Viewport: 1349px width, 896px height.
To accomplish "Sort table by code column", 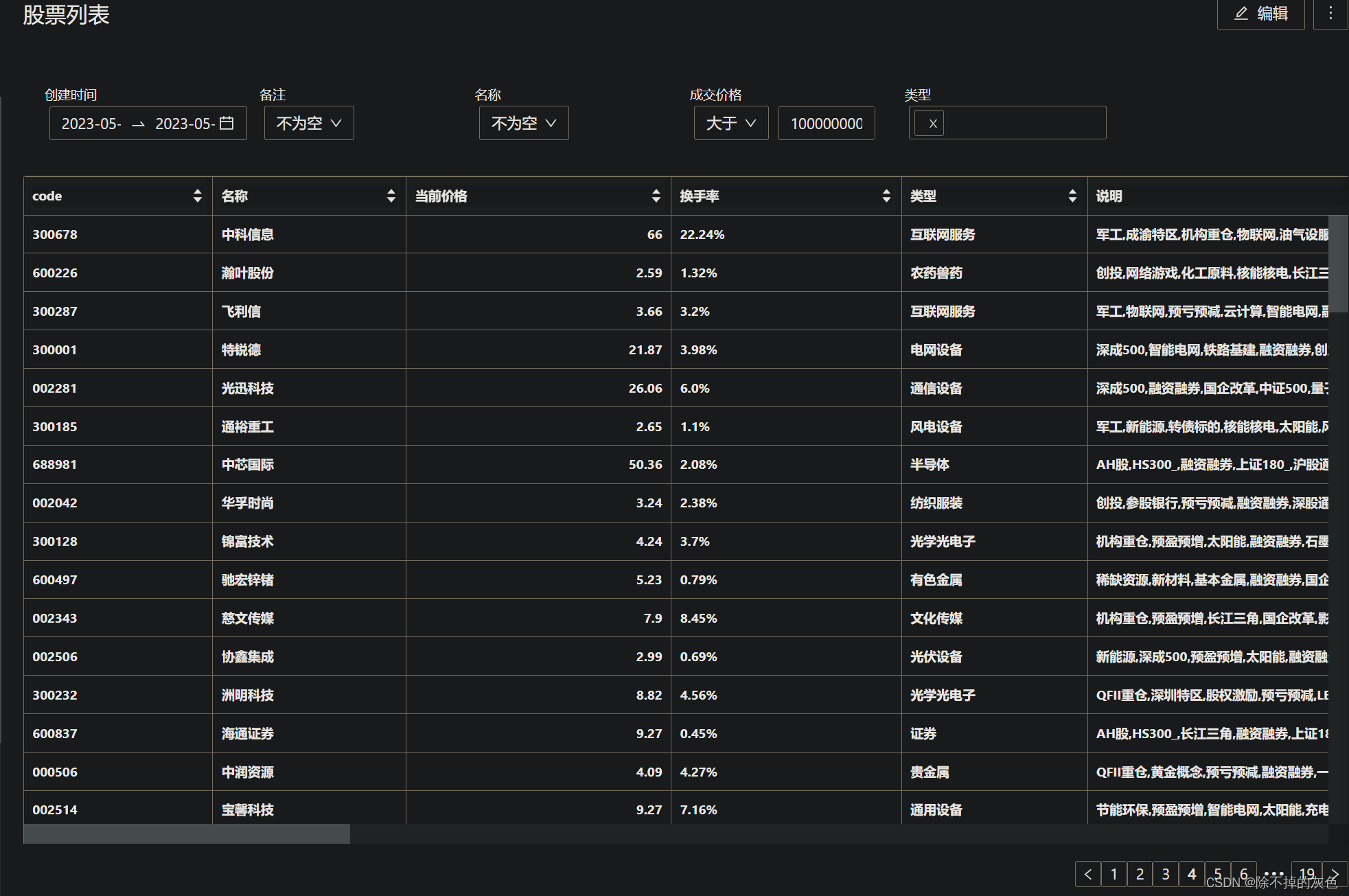I will click(197, 196).
